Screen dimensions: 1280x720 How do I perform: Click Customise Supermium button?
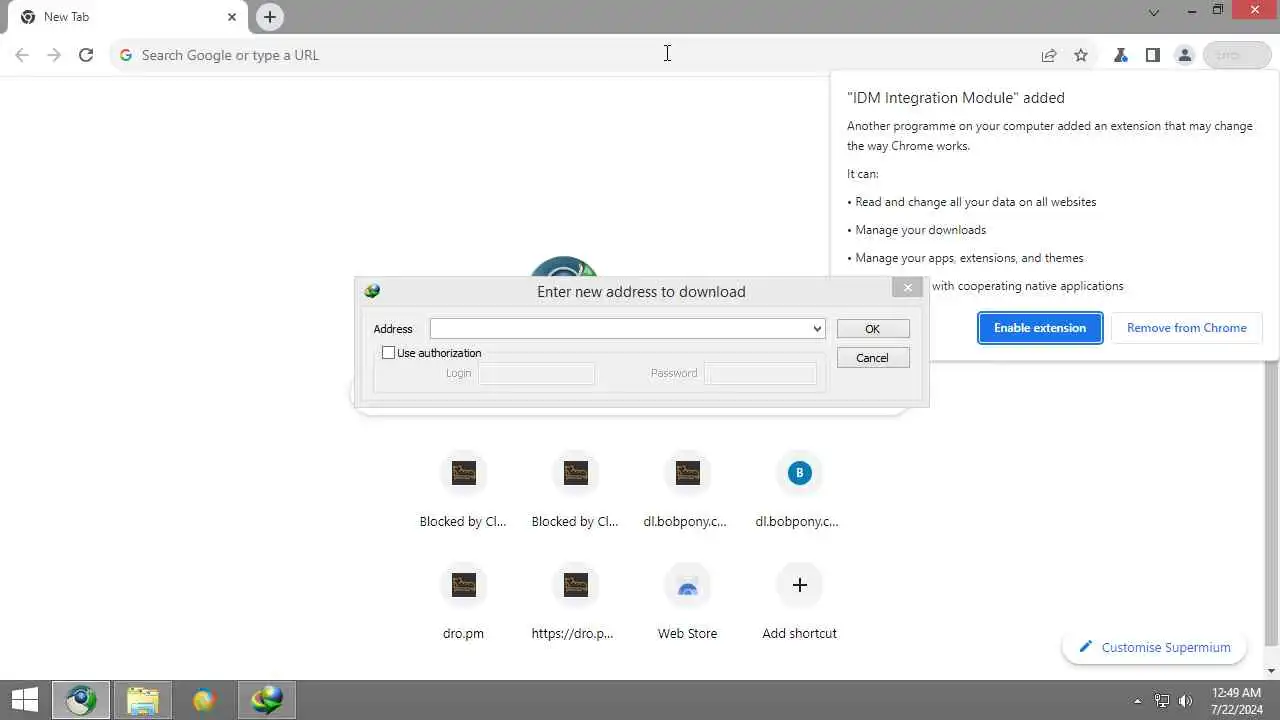pos(1154,647)
